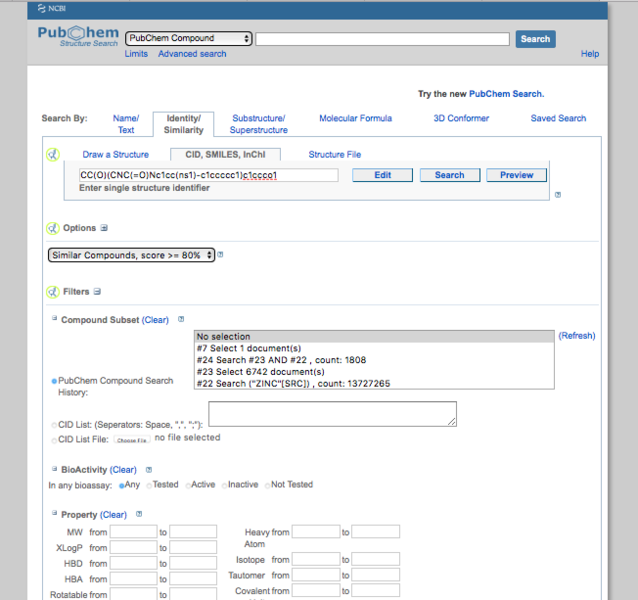
Task: Switch to the Name/Text search tab
Action: (126, 124)
